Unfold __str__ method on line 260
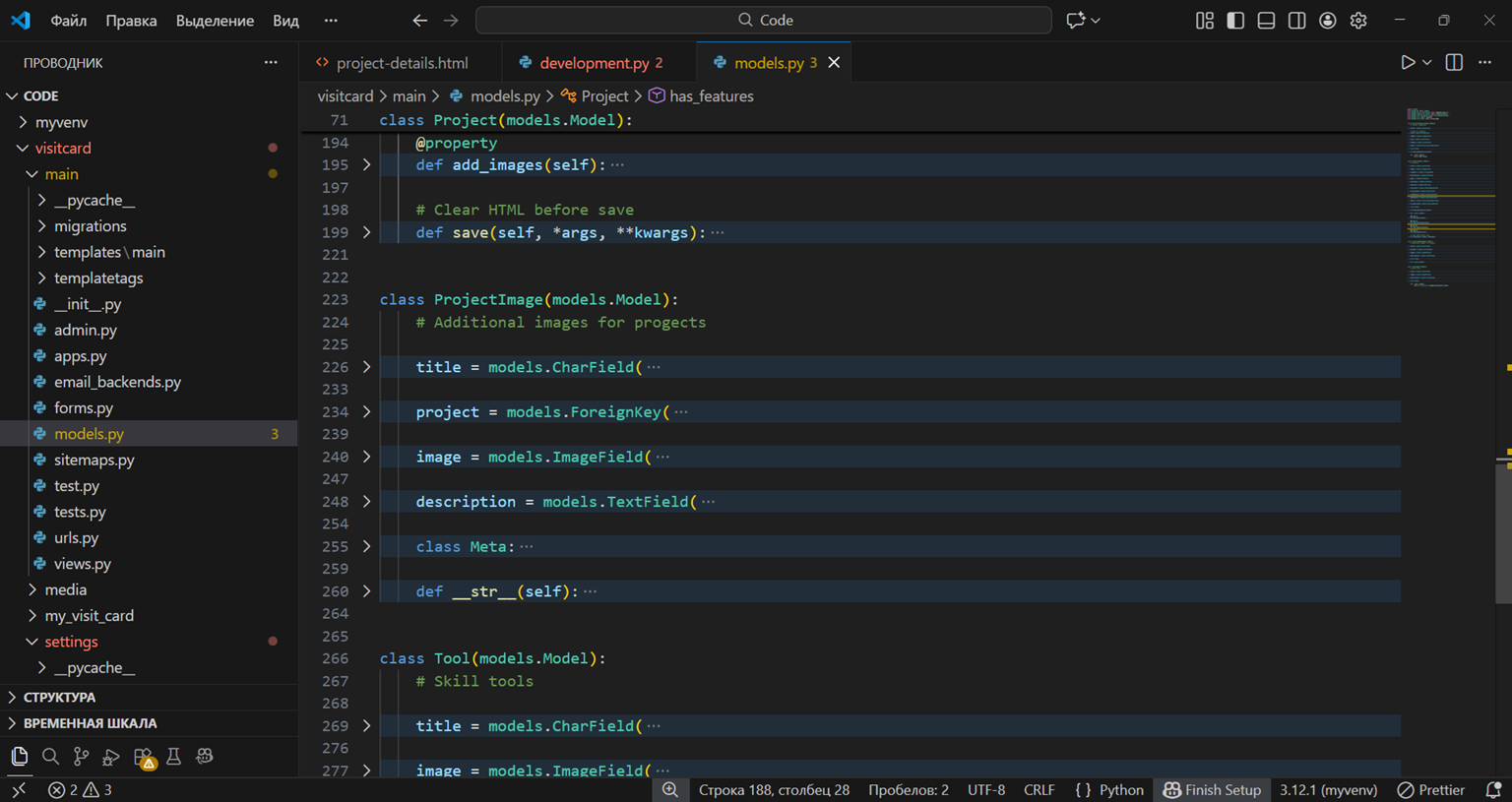The height and width of the screenshot is (802, 1512). (x=367, y=591)
